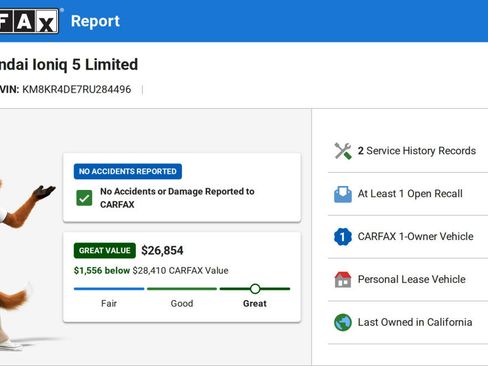This screenshot has height=366, width=488.
Task: Click 'No Accidents or Damage Reported to CARFAX' text
Action: pos(177,198)
